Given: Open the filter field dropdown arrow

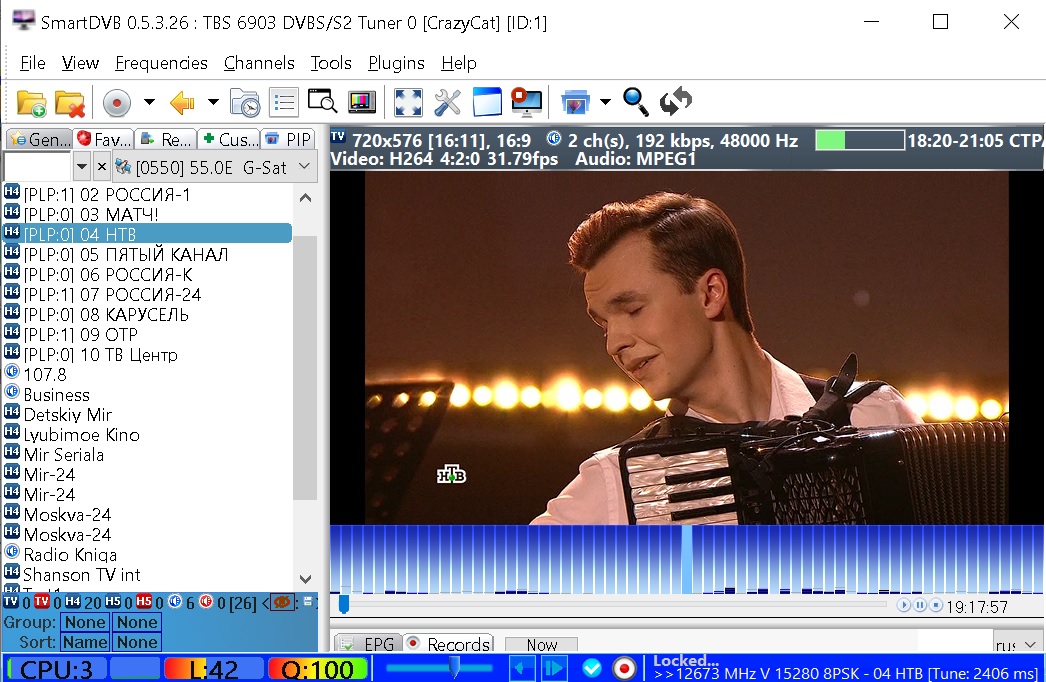Looking at the screenshot, I should [x=81, y=166].
